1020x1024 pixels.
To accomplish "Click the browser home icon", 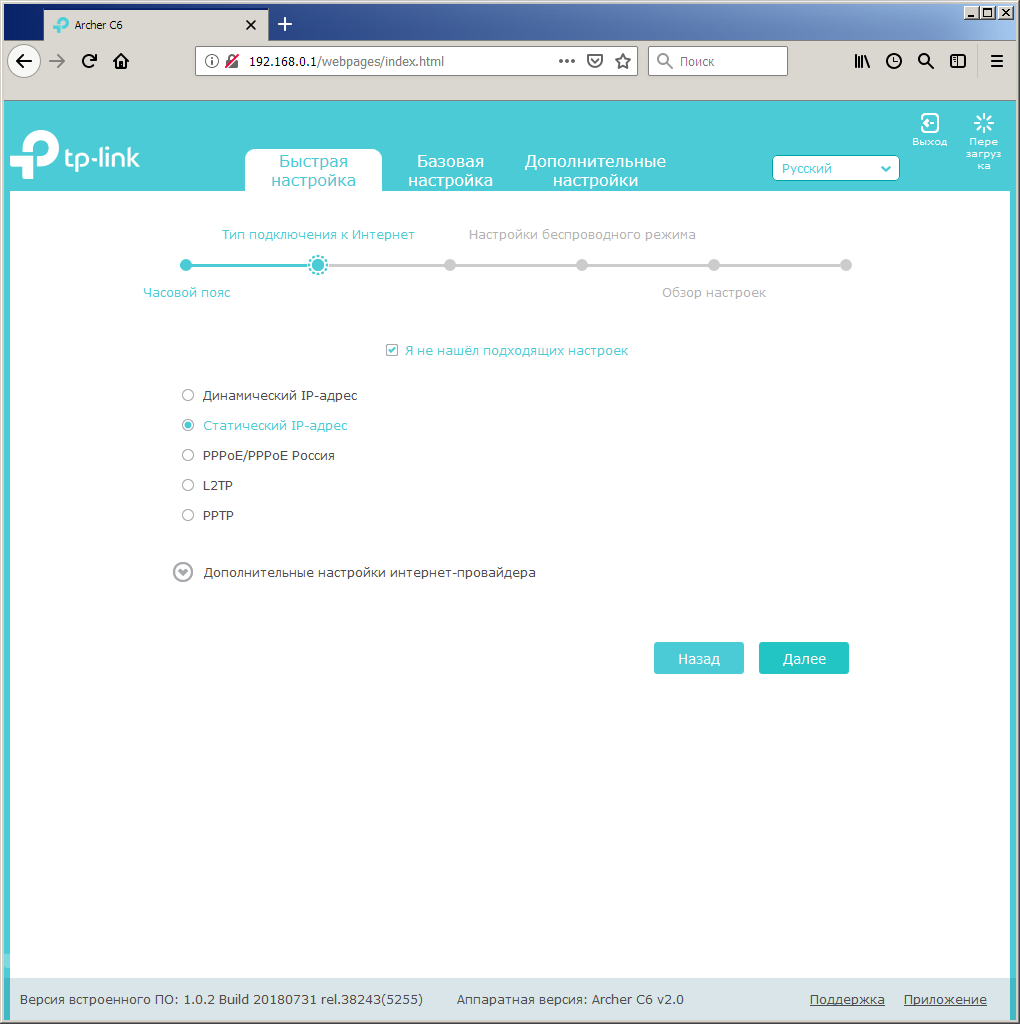I will (121, 61).
